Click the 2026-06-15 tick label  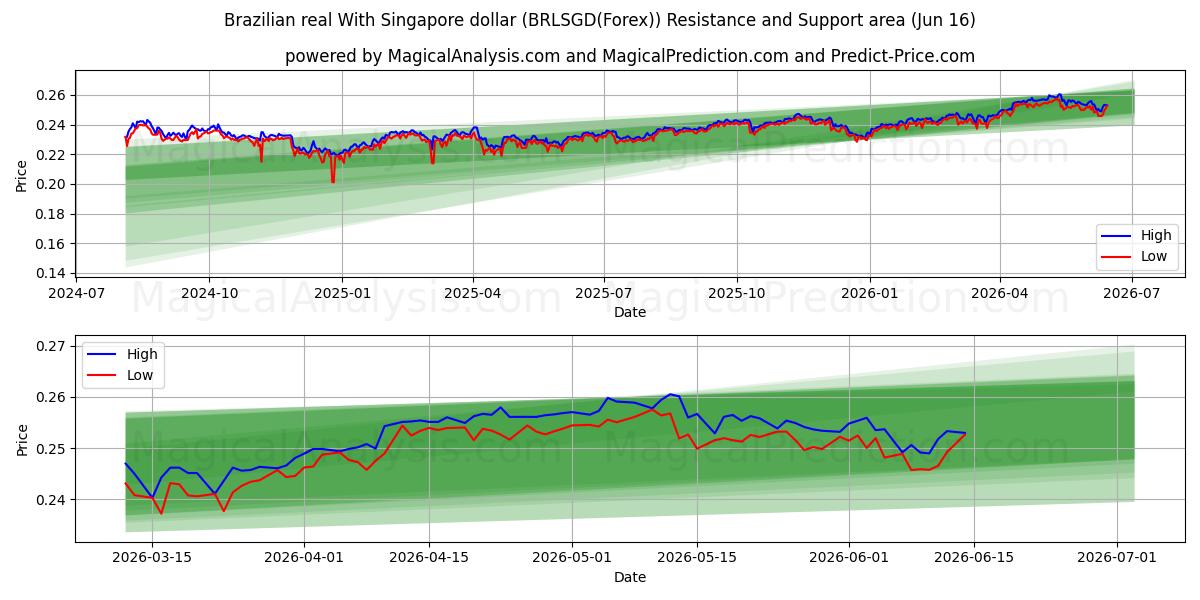[x=974, y=558]
